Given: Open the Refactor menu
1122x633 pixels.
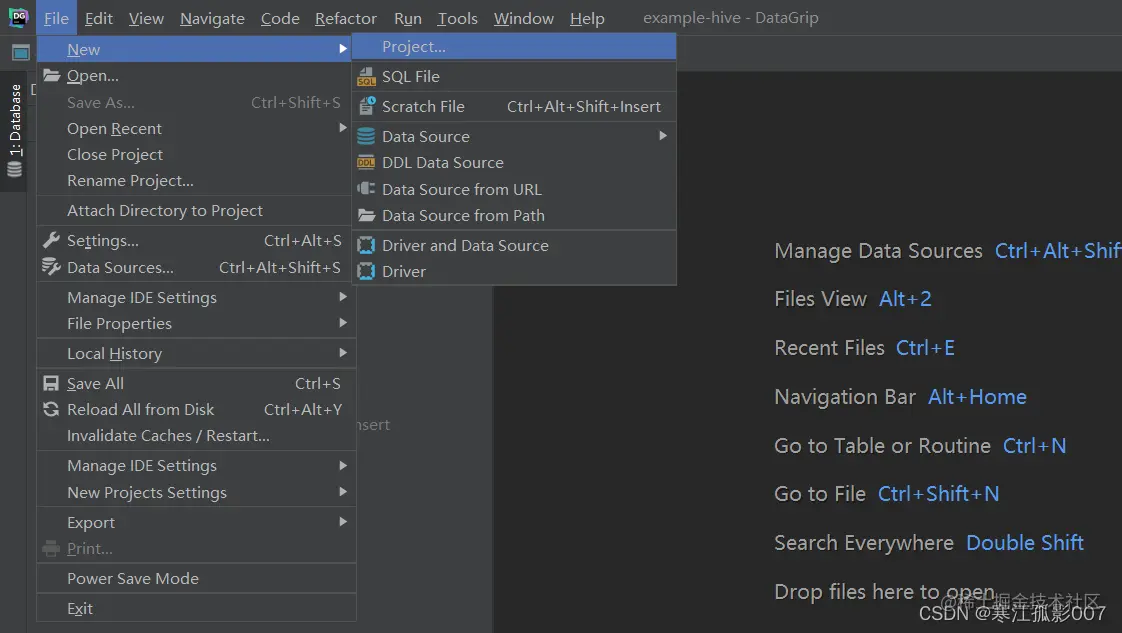Looking at the screenshot, I should (x=346, y=18).
